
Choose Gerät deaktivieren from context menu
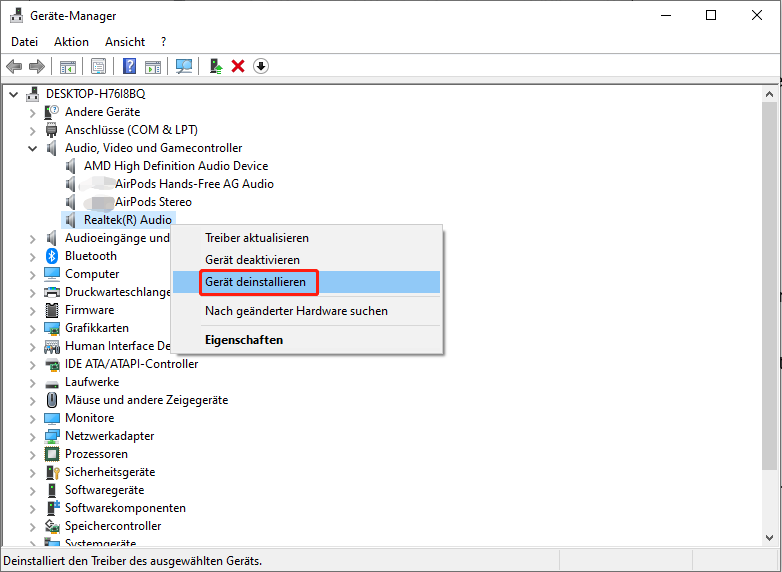click(x=306, y=260)
